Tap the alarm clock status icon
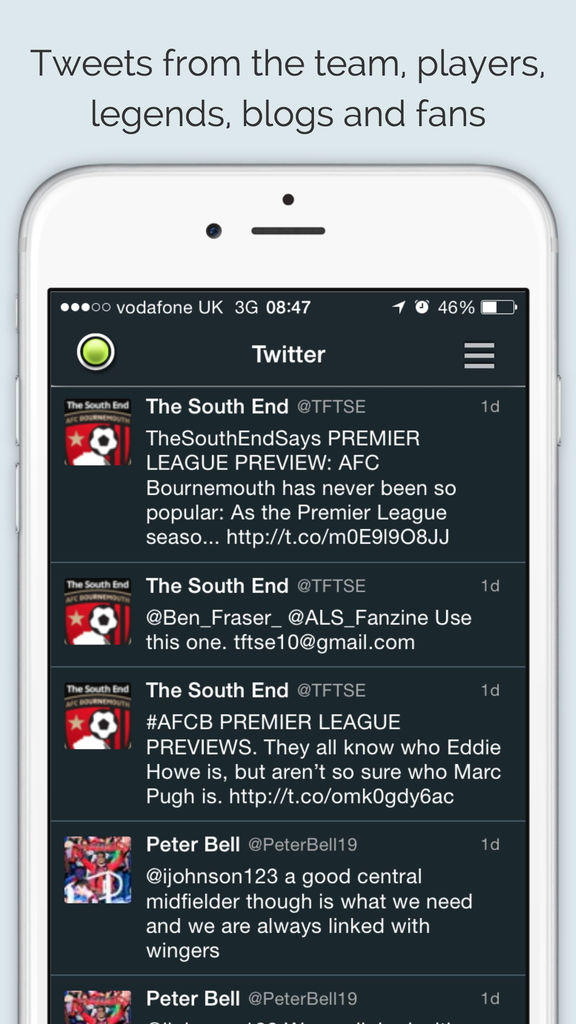The height and width of the screenshot is (1024, 576). tap(423, 306)
